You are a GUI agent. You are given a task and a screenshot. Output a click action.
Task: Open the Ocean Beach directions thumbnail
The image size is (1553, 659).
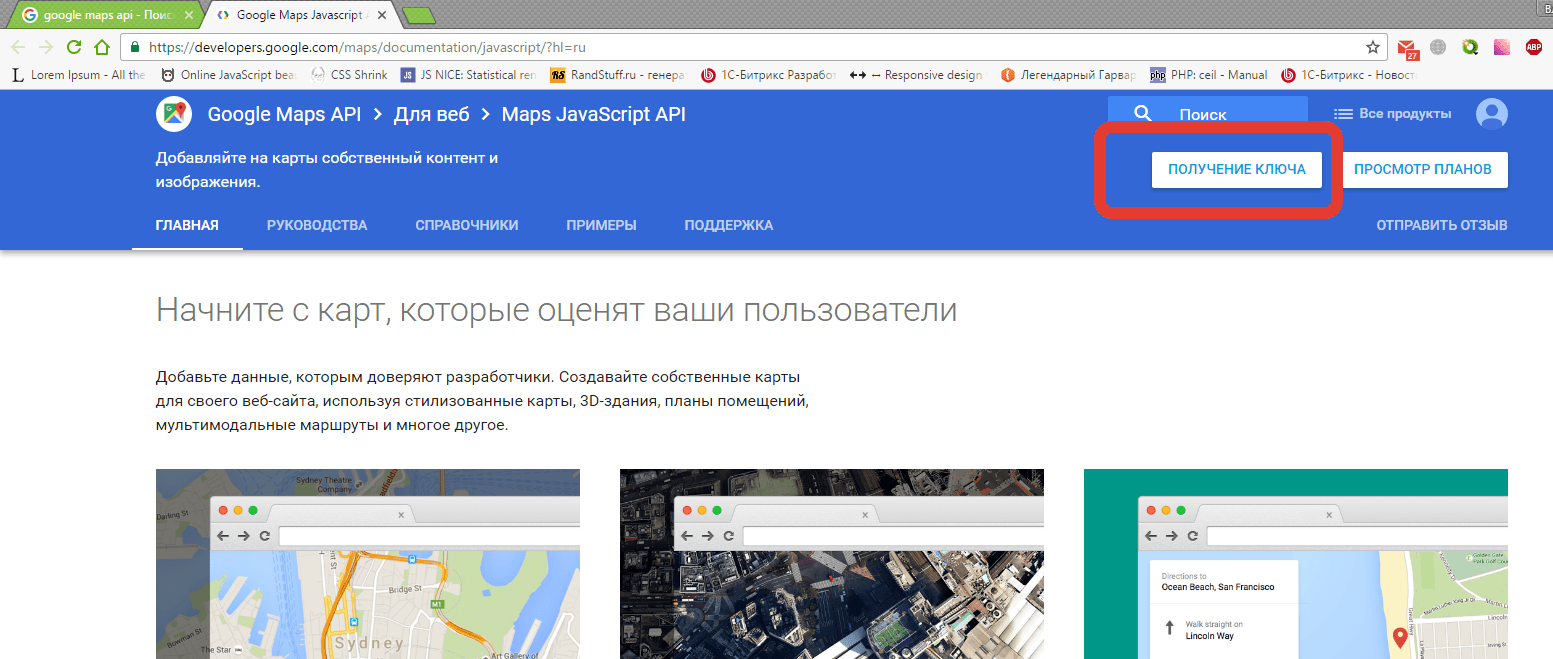point(1296,564)
